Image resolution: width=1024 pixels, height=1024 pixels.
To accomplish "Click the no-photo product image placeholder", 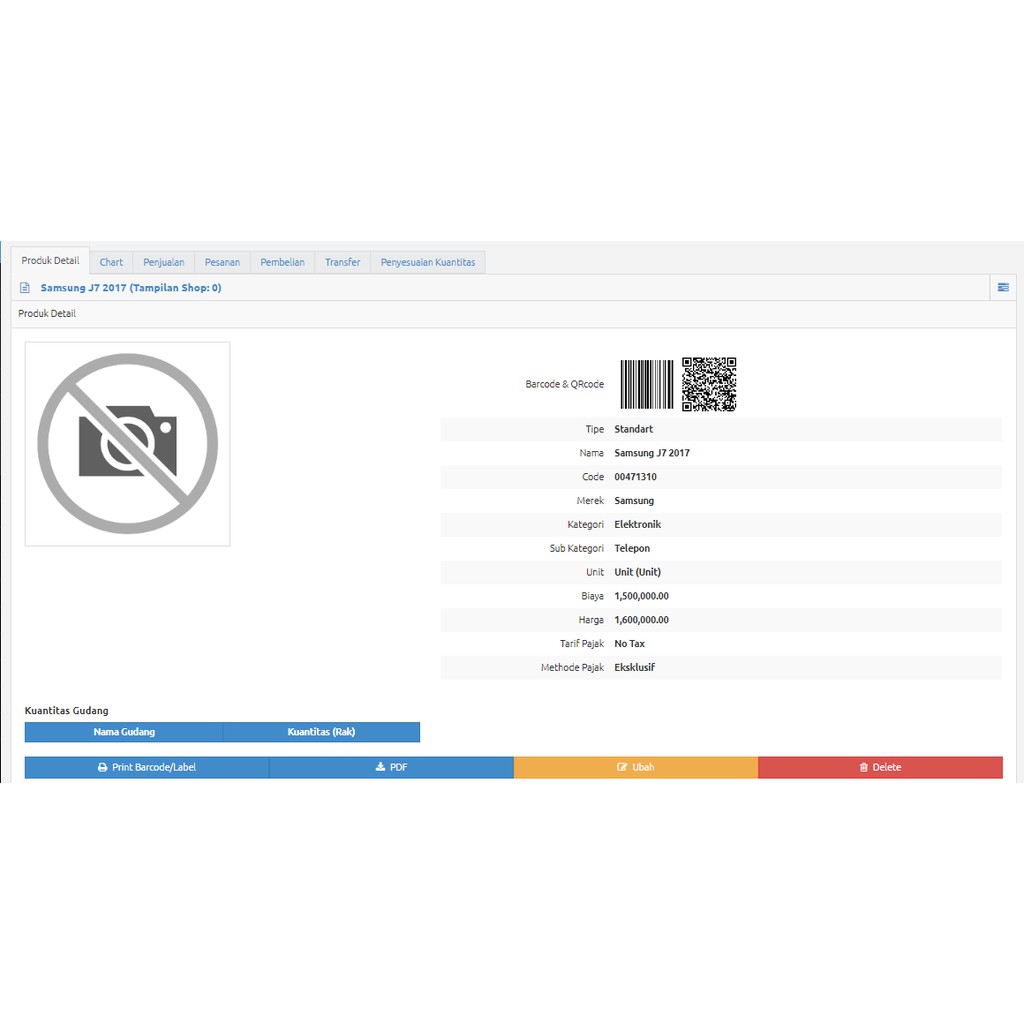I will click(x=127, y=444).
